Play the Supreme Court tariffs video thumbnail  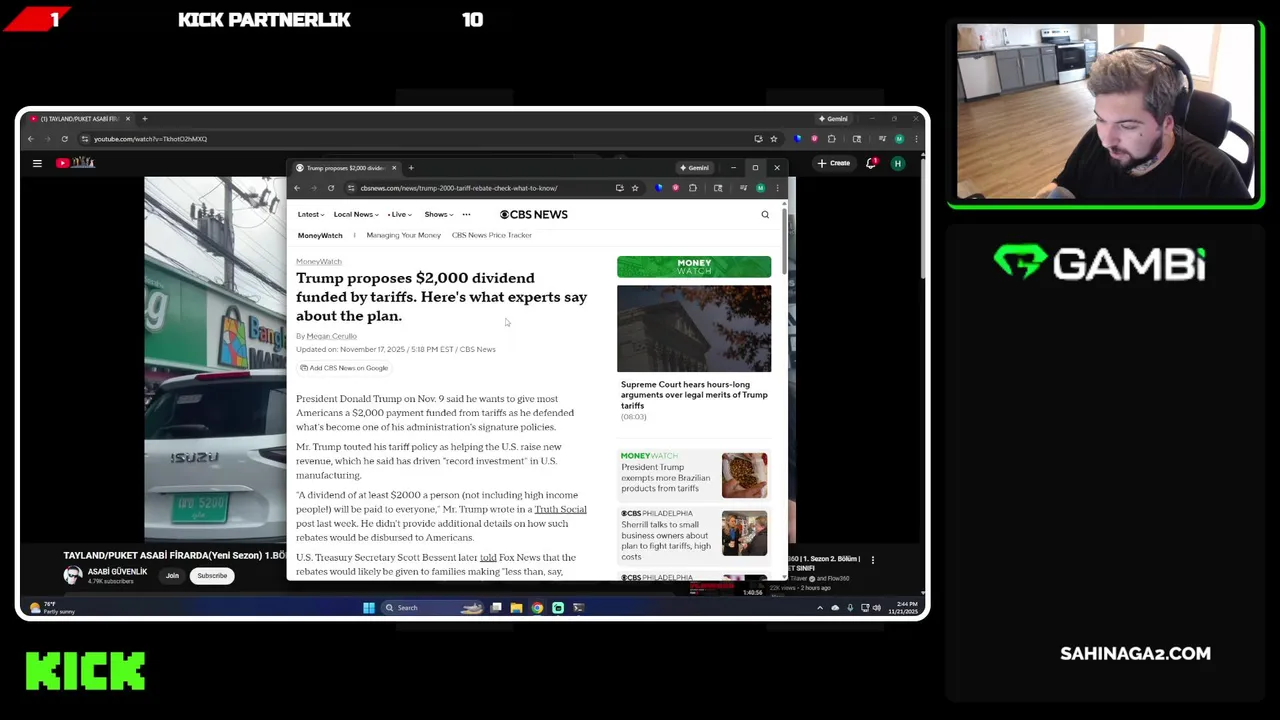(x=694, y=329)
